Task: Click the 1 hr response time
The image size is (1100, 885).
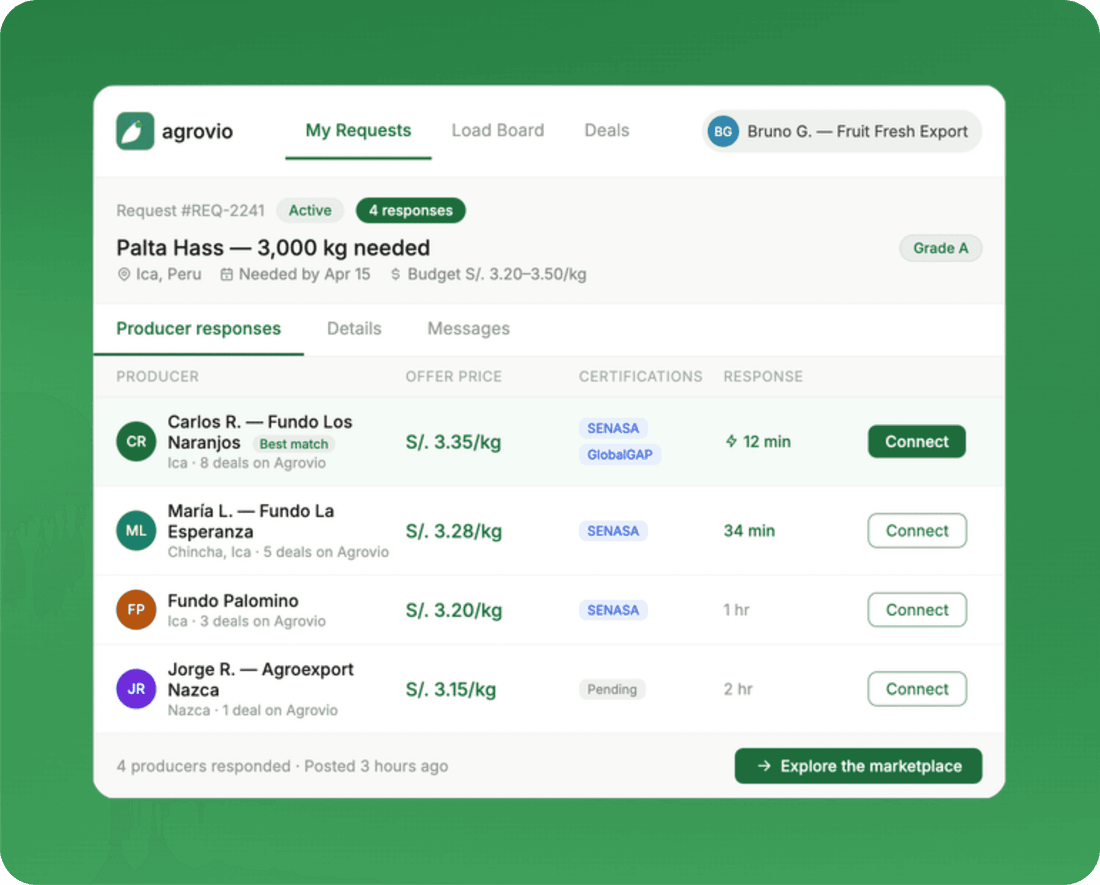Action: tap(737, 610)
